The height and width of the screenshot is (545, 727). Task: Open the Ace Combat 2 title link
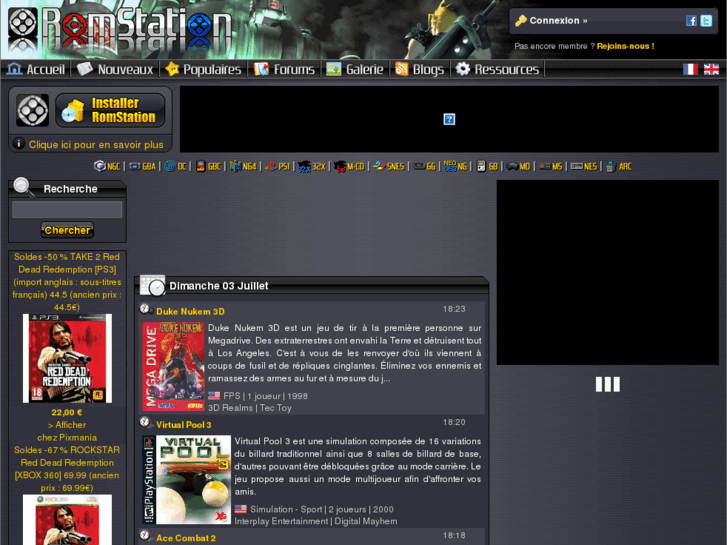(x=185, y=538)
